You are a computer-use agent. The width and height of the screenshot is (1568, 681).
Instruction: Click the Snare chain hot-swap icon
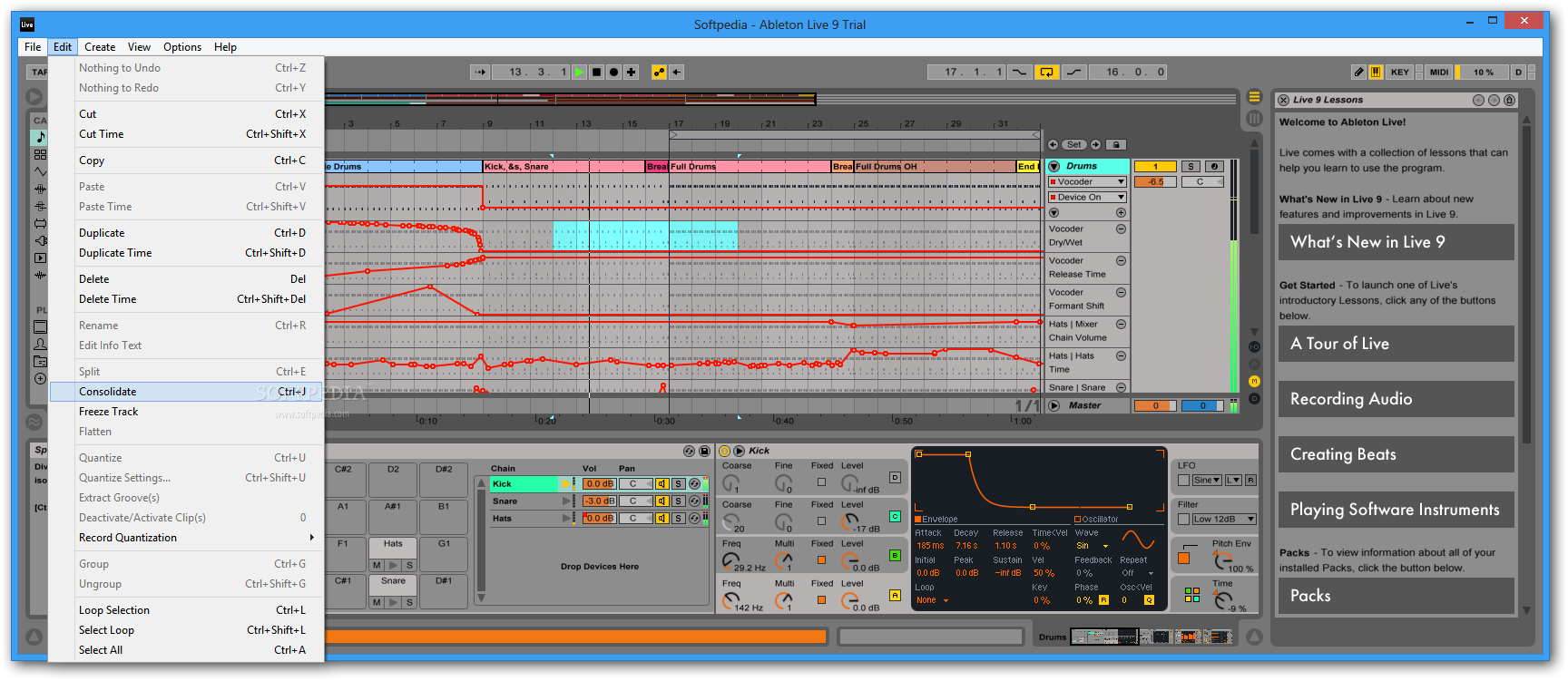694,501
